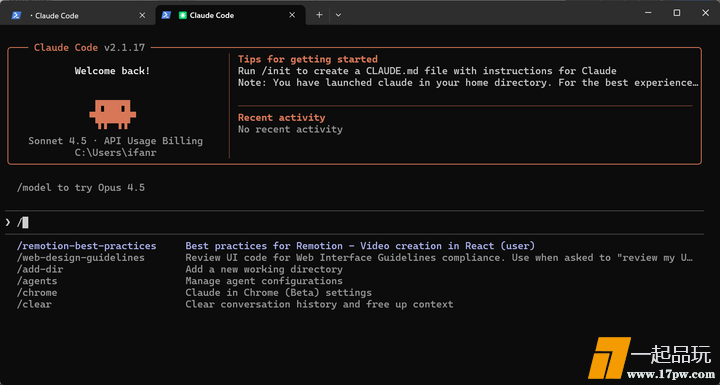Switch to the first Claude Code tab

[78, 16]
